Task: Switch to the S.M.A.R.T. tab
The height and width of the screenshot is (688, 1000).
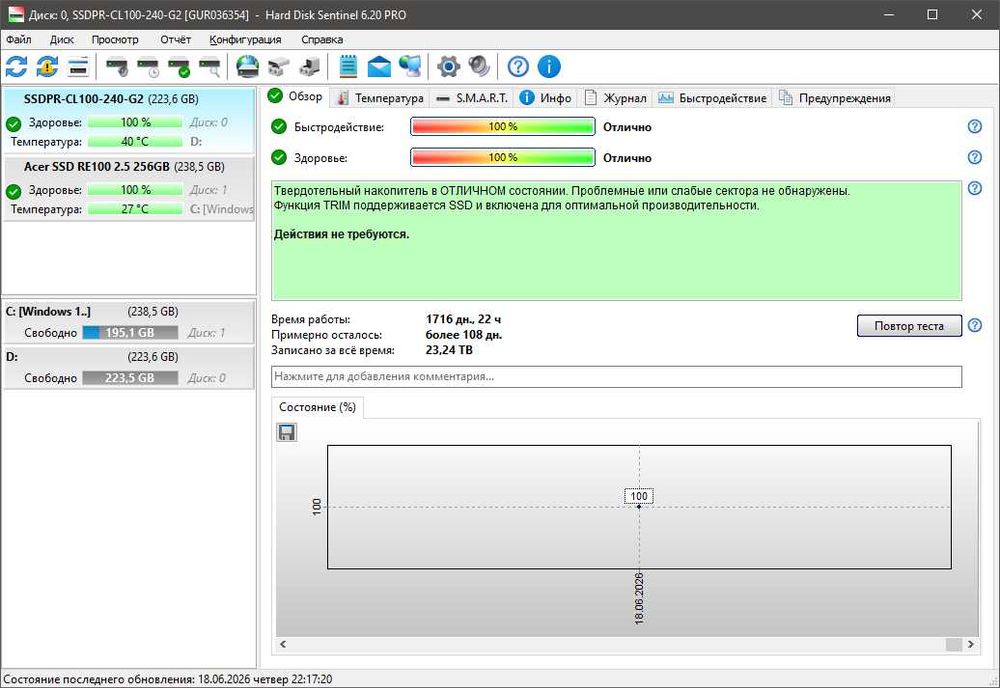Action: (x=473, y=98)
